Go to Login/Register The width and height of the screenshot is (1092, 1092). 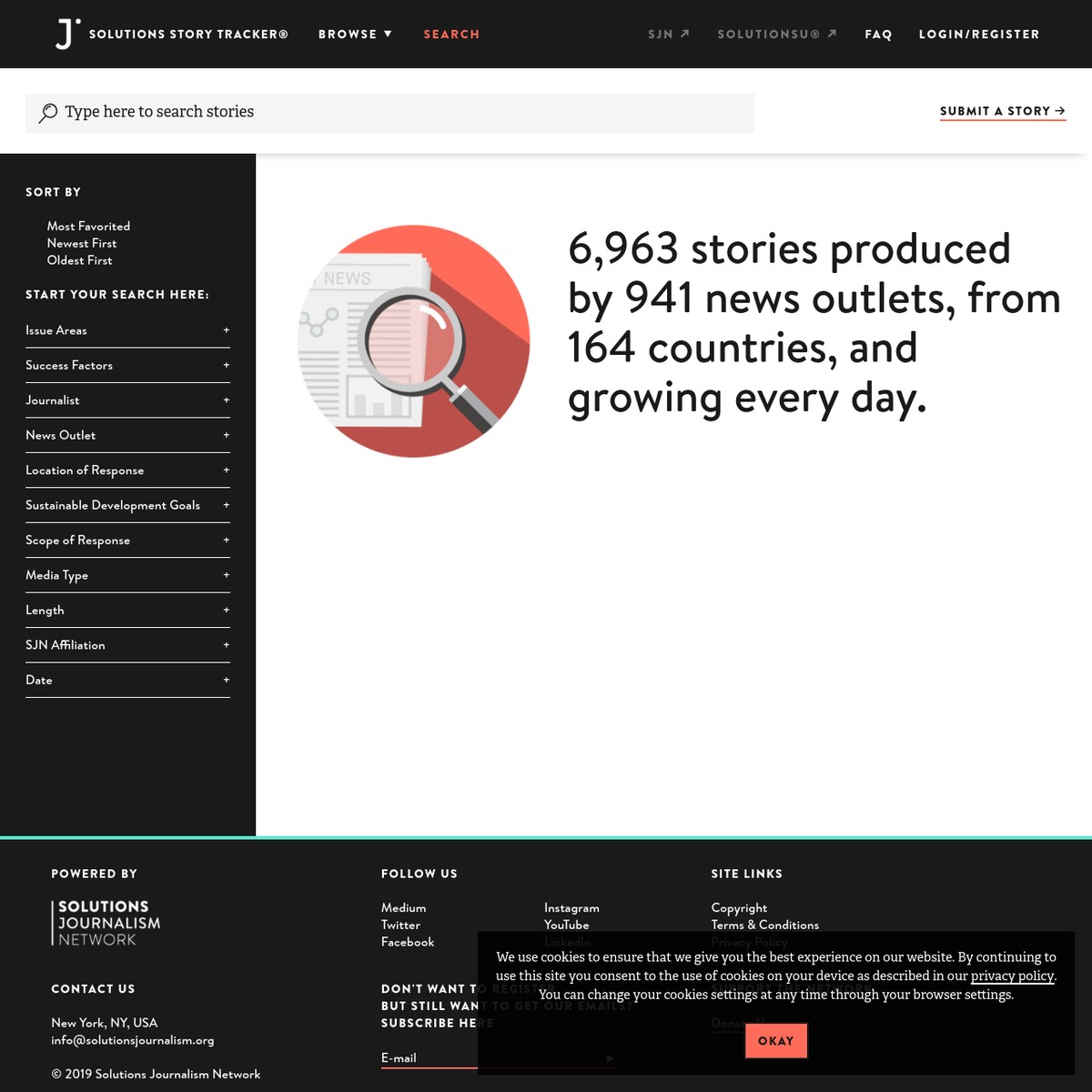pyautogui.click(x=978, y=35)
